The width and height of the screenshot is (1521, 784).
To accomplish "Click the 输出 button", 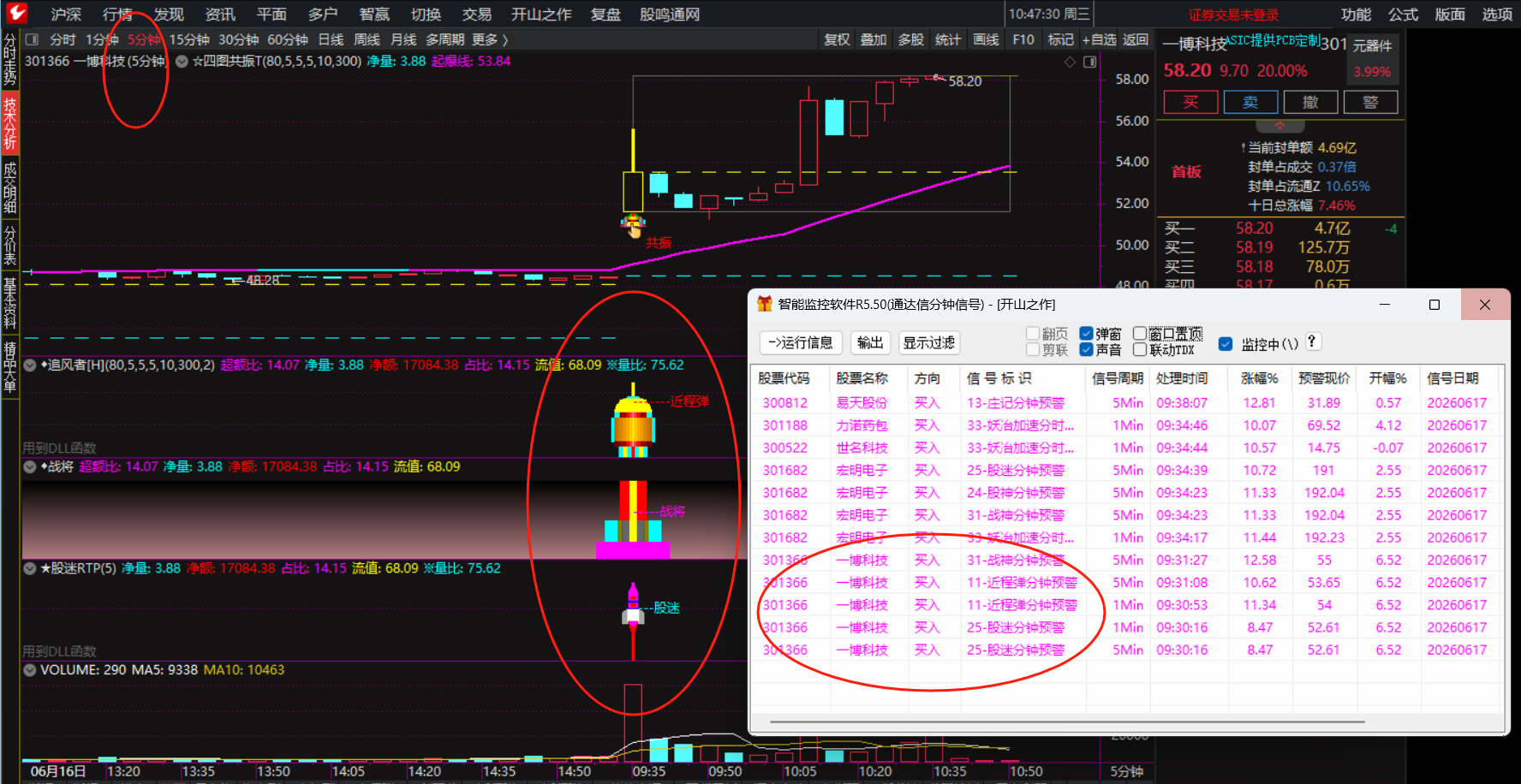I will (x=870, y=342).
